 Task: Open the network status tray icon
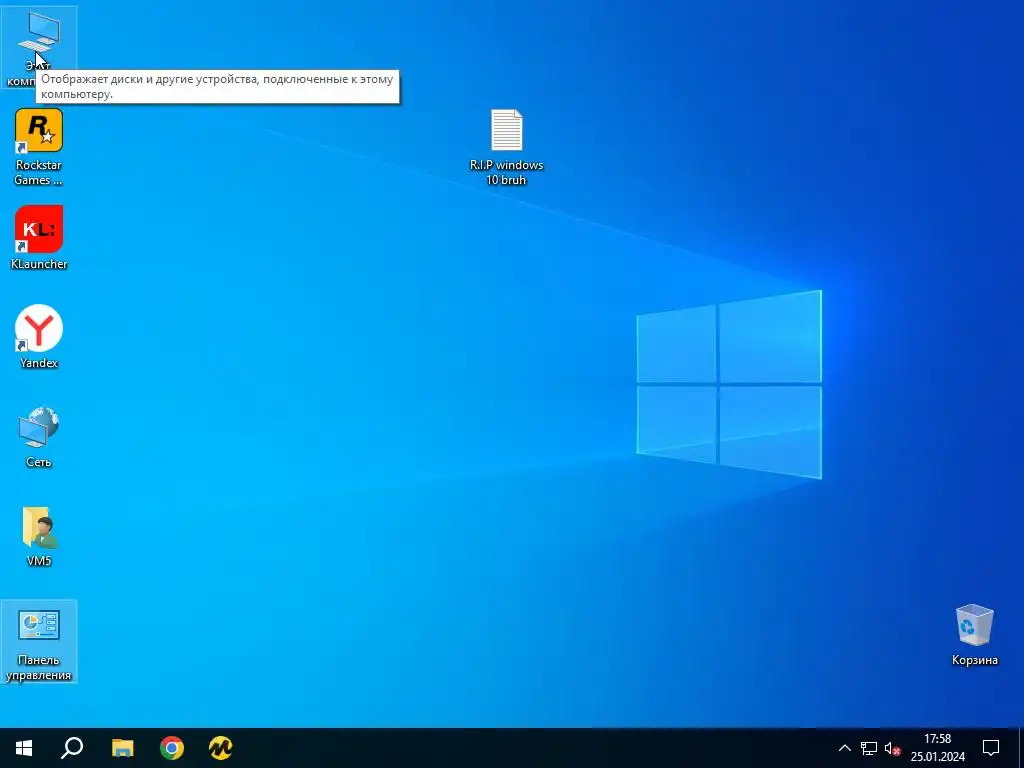[869, 748]
